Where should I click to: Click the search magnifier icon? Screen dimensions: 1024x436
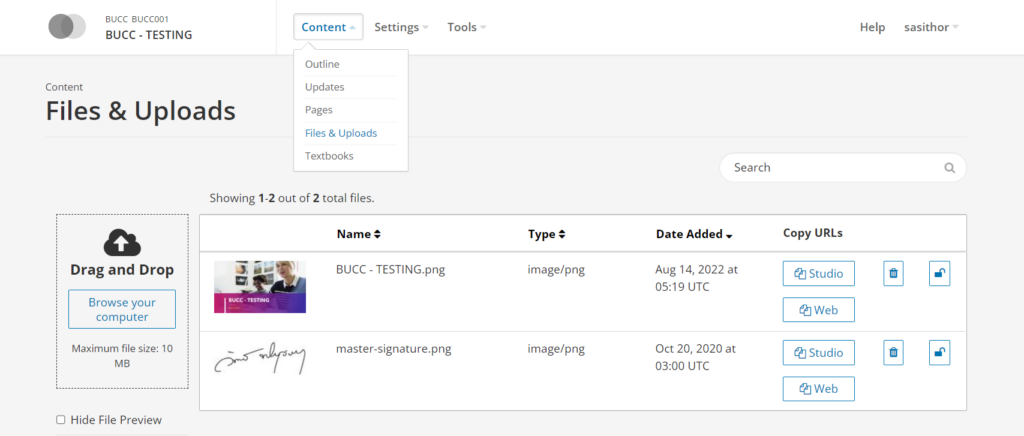click(949, 168)
